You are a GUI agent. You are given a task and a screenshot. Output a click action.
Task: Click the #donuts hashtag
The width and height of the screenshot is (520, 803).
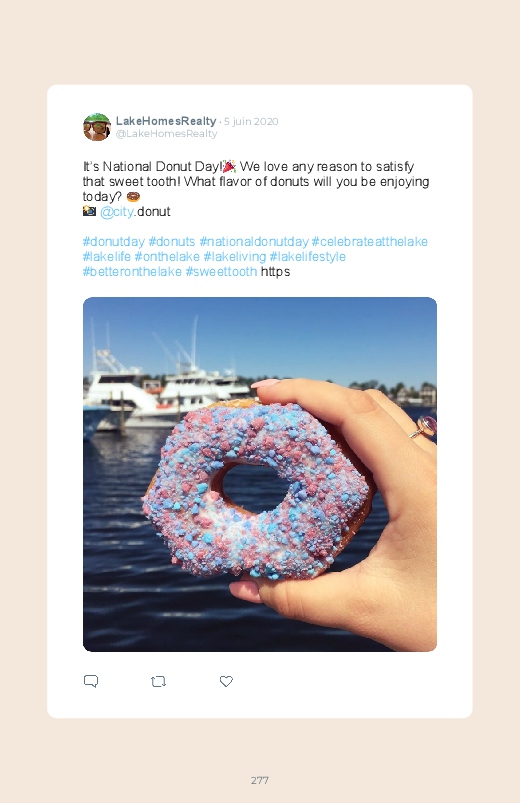[x=172, y=242]
